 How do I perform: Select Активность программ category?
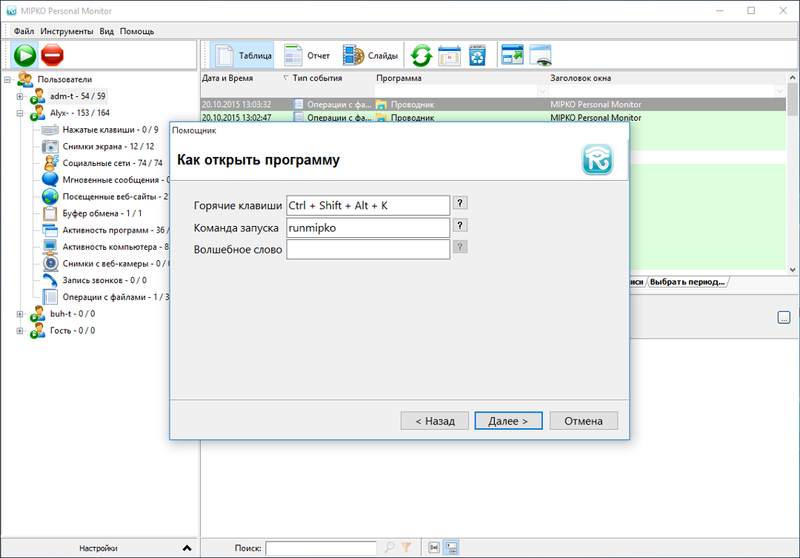[115, 230]
